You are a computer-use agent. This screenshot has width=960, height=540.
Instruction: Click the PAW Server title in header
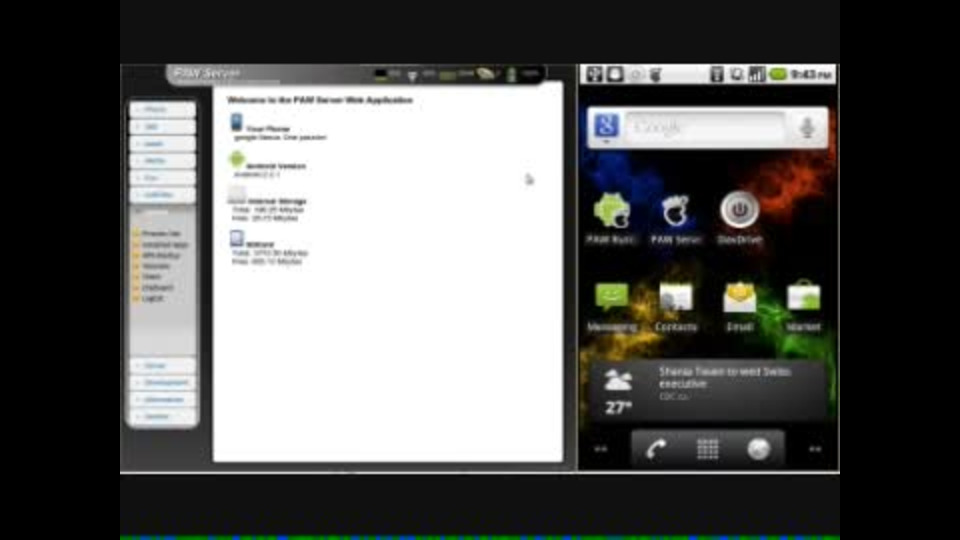[207, 73]
